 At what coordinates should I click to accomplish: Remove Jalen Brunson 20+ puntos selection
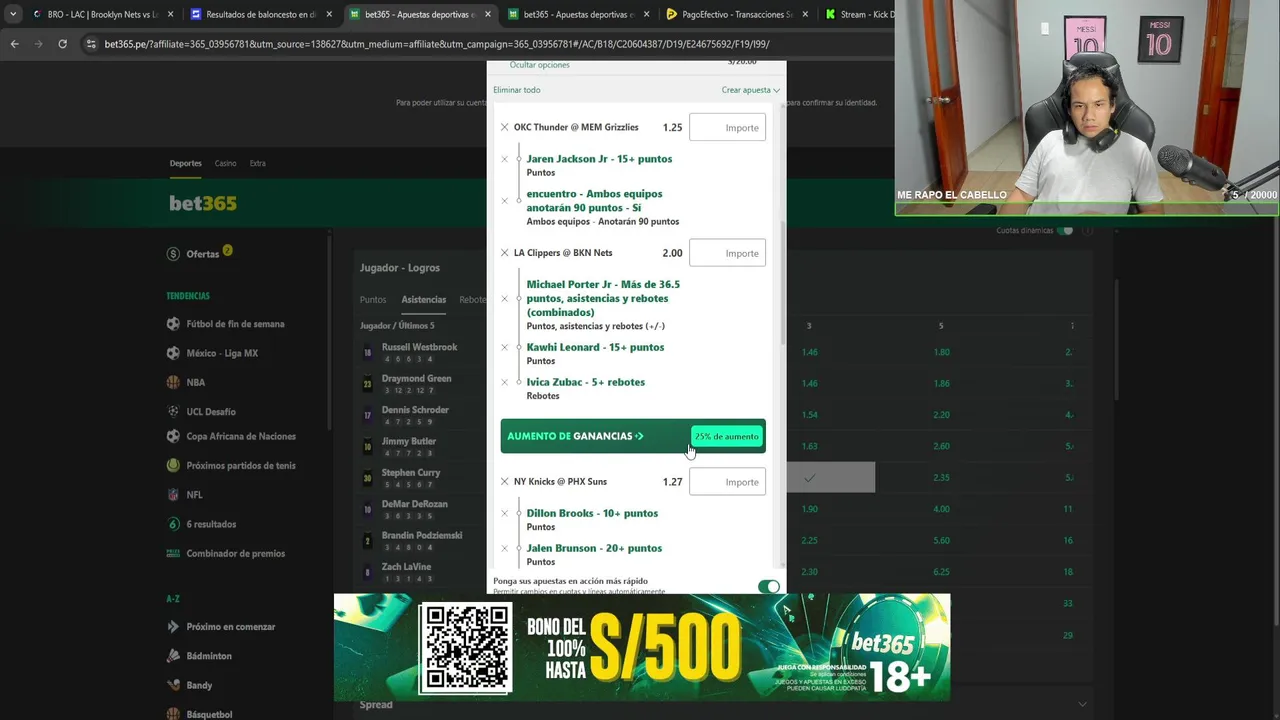coord(504,549)
